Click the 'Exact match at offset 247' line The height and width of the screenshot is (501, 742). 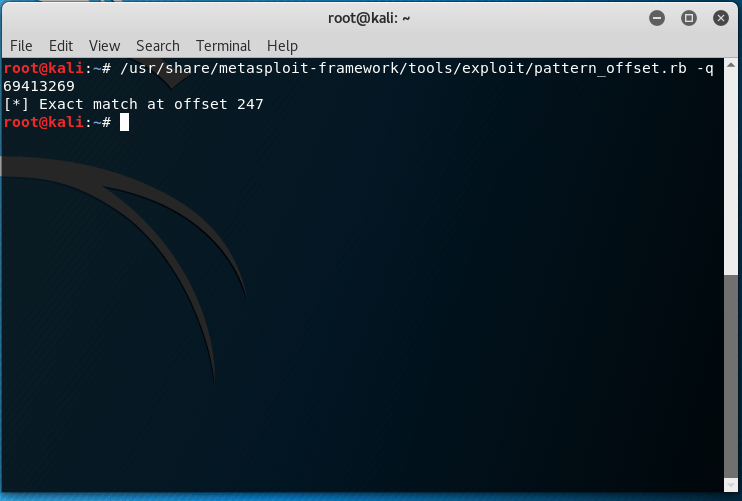click(x=133, y=104)
